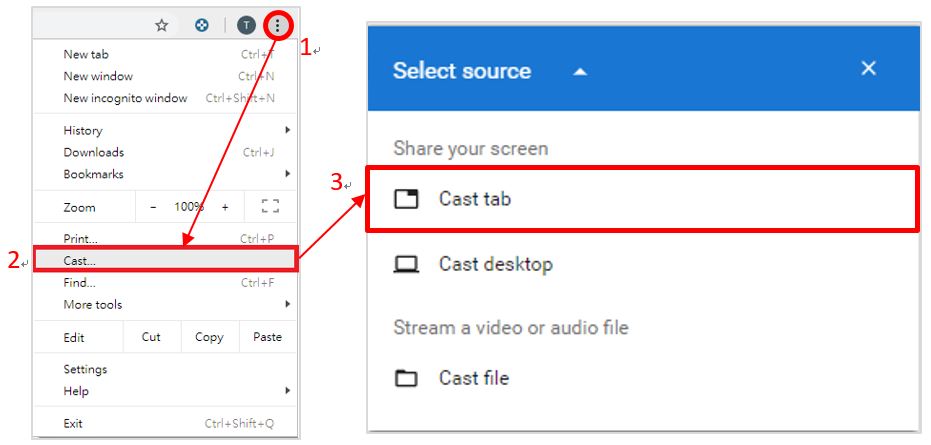
Task: Select New window menu item
Action: 164,76
